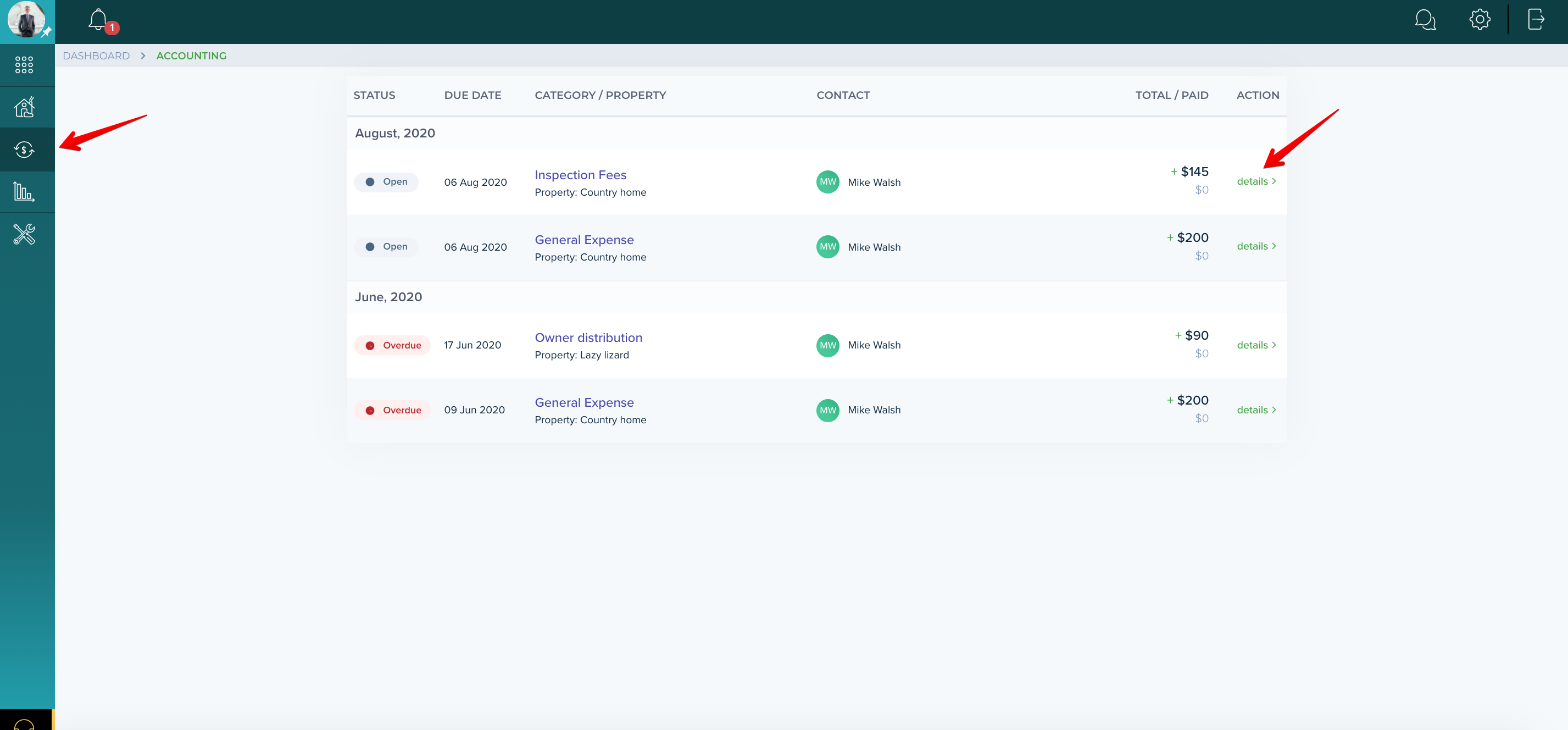Image resolution: width=1568 pixels, height=730 pixels.
Task: Click the TOTAL / PAID column header
Action: pos(1172,95)
